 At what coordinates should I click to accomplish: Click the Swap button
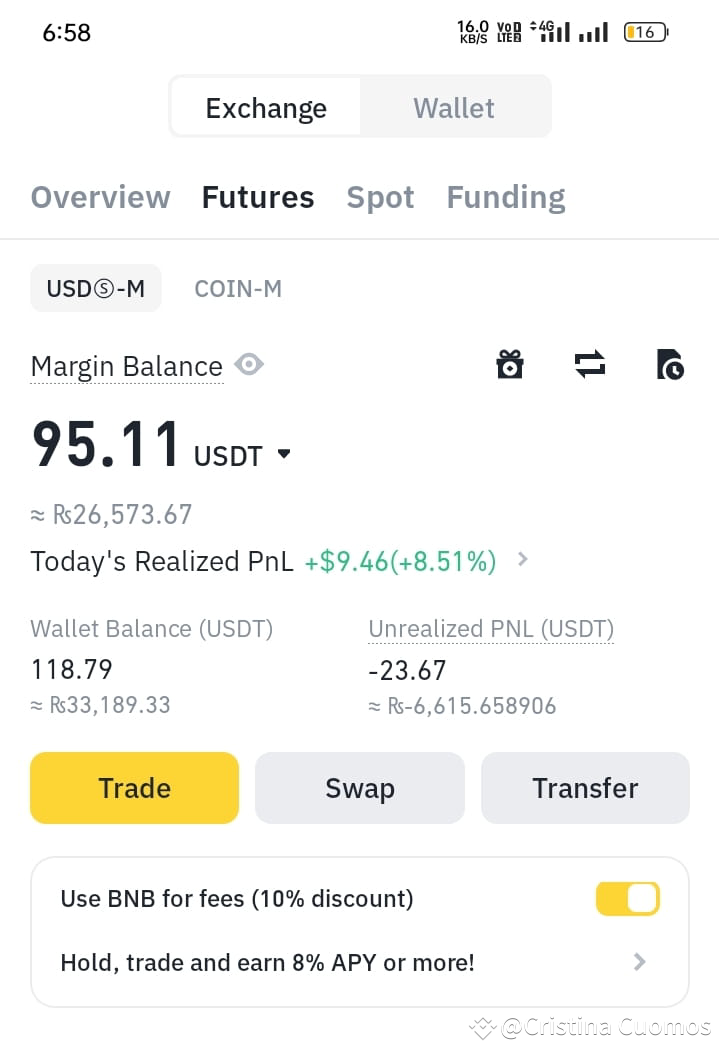359,788
